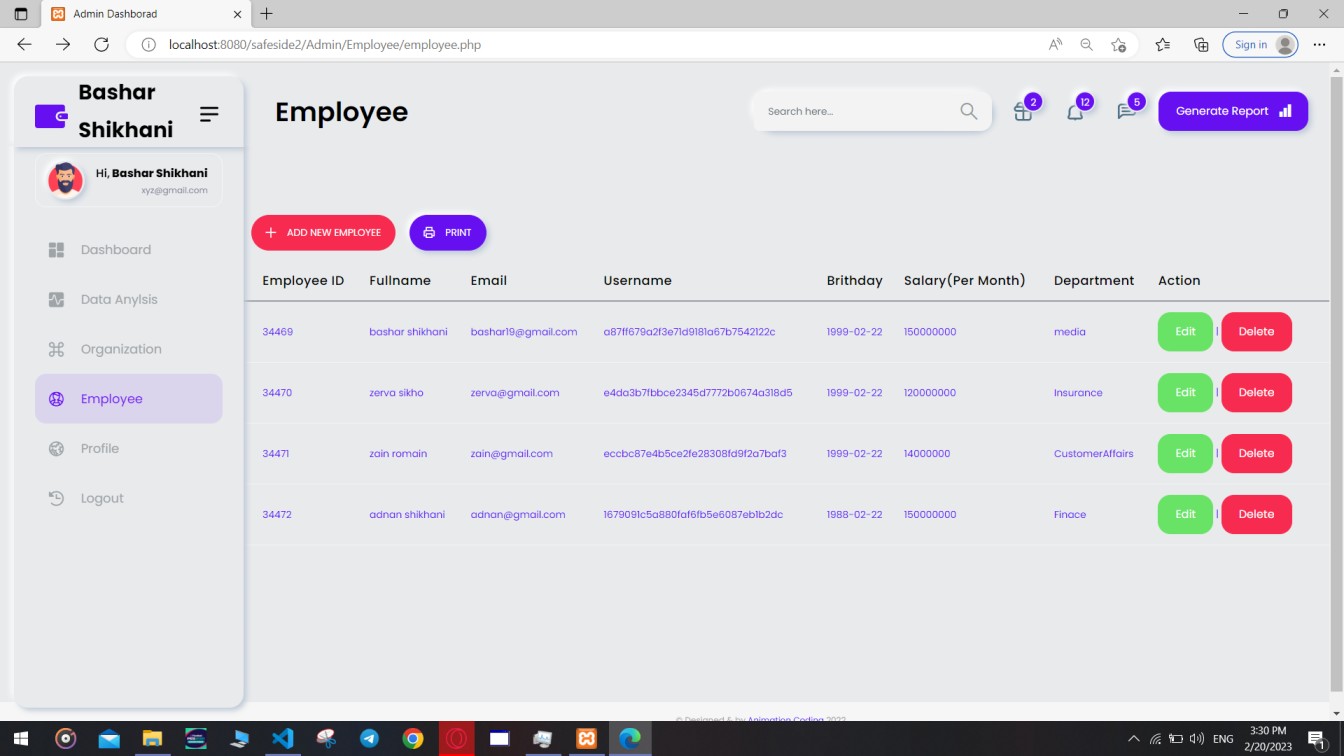Click the user avatar picture

[x=66, y=181]
